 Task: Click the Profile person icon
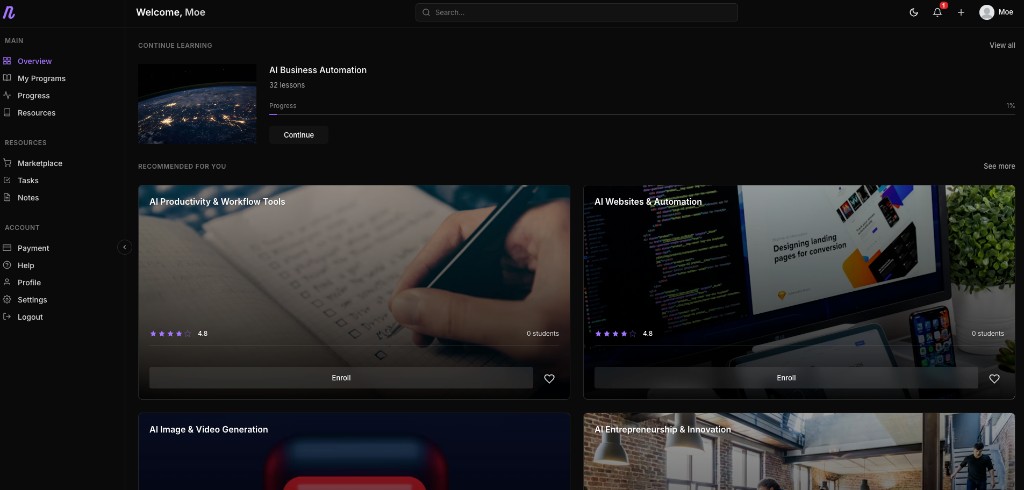pyautogui.click(x=7, y=282)
